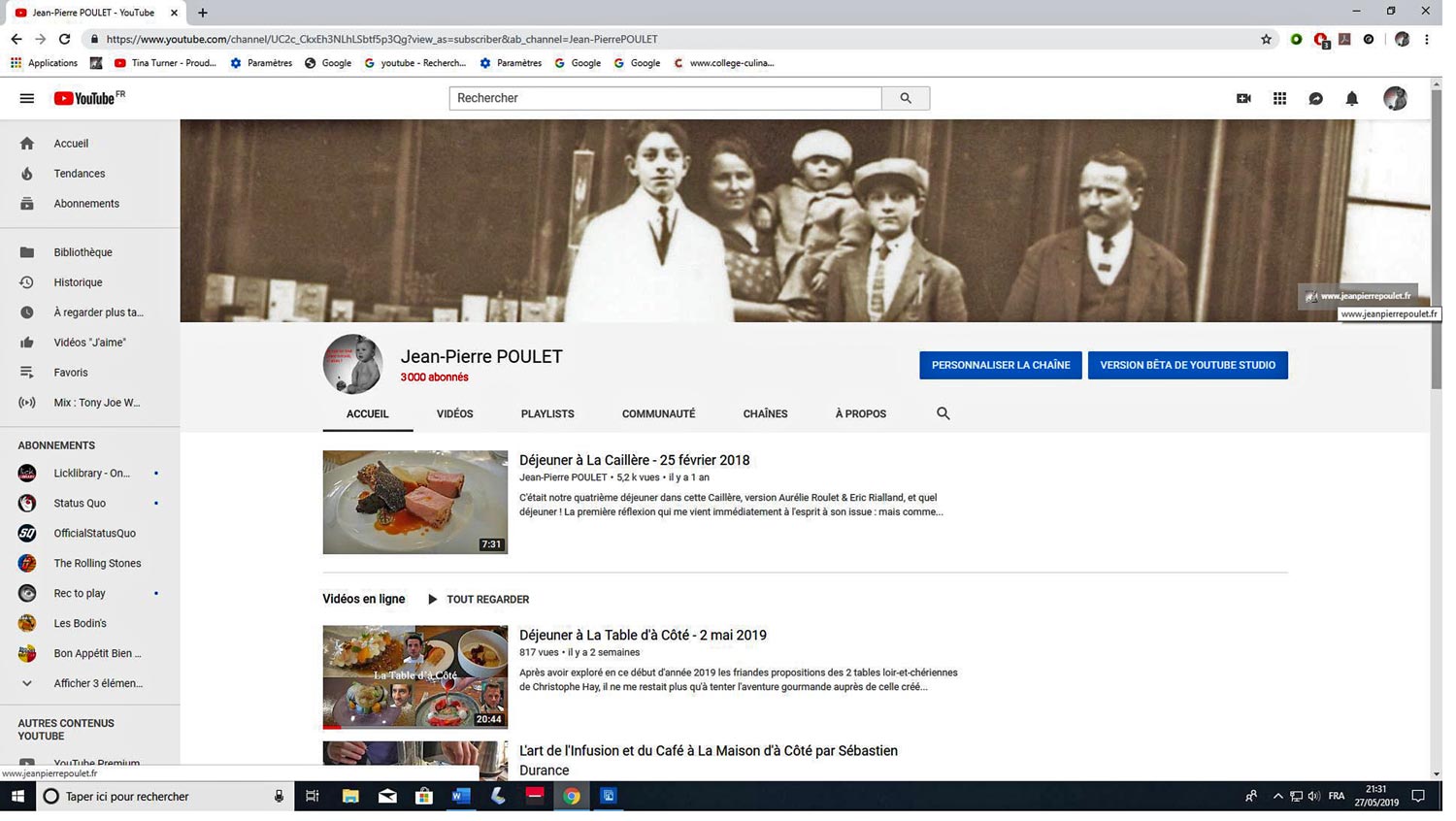Screen dimensions: 1456x821
Task: Open the YouTube apps grid icon
Action: [x=1279, y=99]
